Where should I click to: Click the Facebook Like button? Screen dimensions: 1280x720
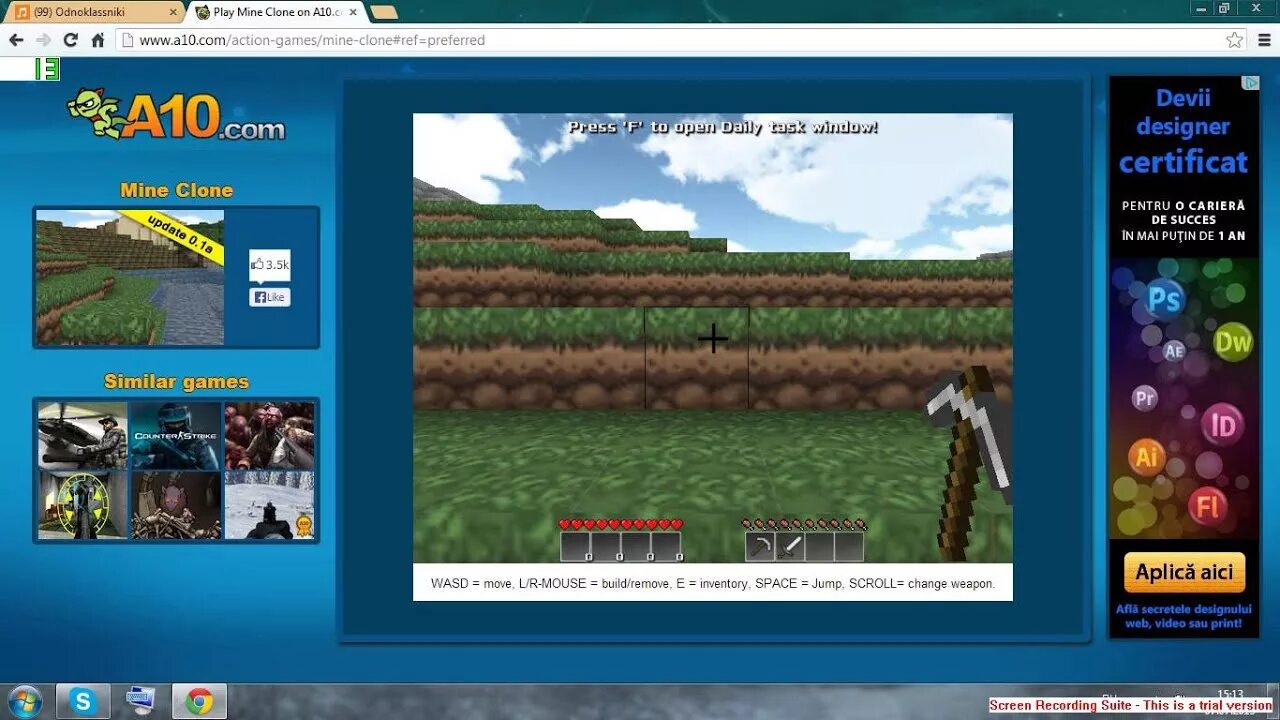pos(269,297)
